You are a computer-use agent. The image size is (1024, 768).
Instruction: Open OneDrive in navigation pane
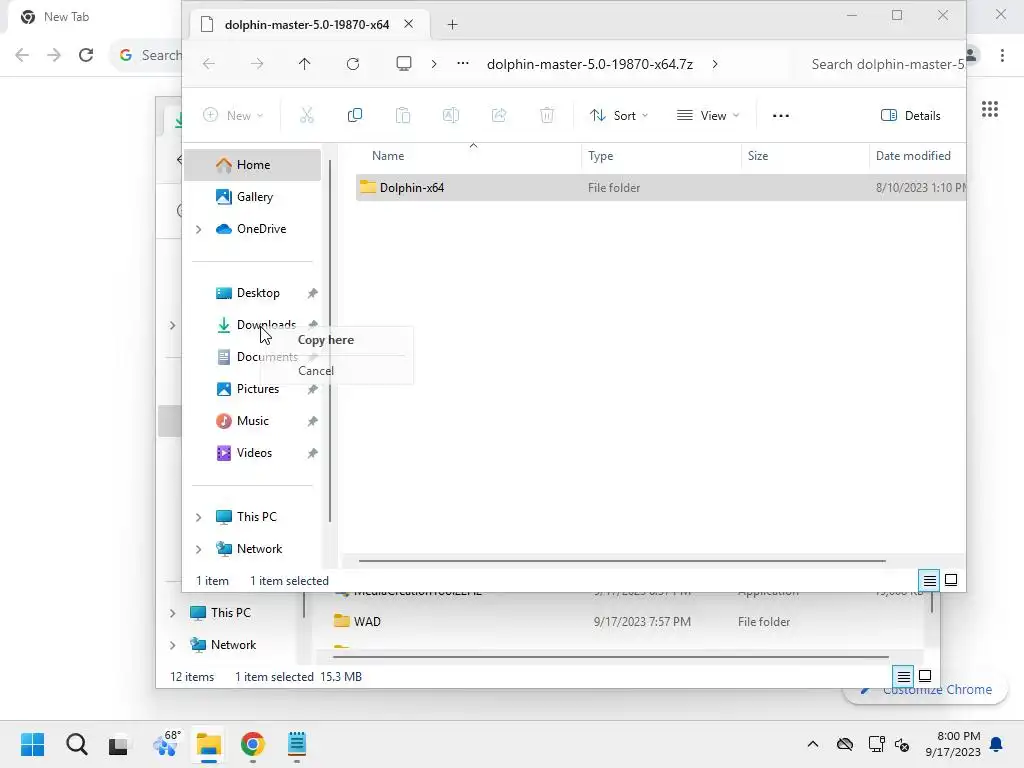pyautogui.click(x=252, y=229)
